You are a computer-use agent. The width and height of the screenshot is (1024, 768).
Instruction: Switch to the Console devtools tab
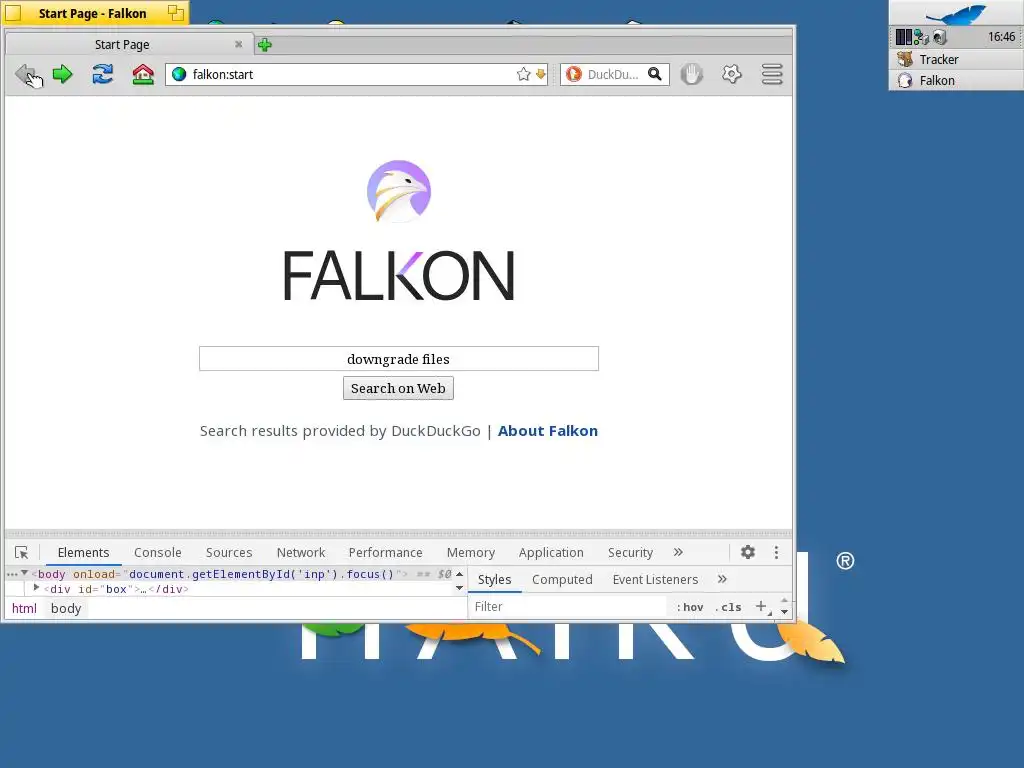(157, 552)
